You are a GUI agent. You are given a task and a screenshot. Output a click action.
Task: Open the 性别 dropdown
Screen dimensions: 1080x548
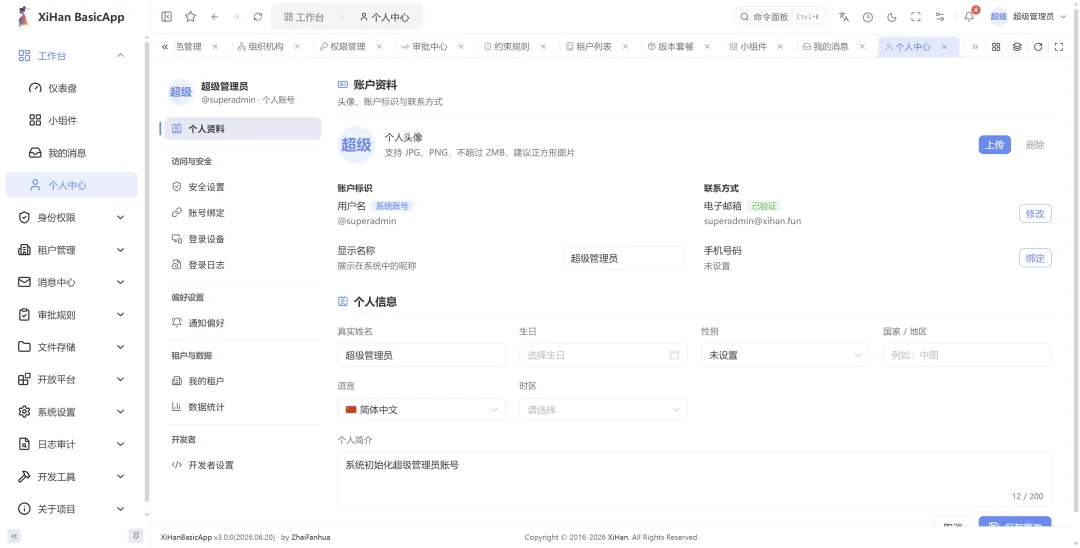point(785,355)
